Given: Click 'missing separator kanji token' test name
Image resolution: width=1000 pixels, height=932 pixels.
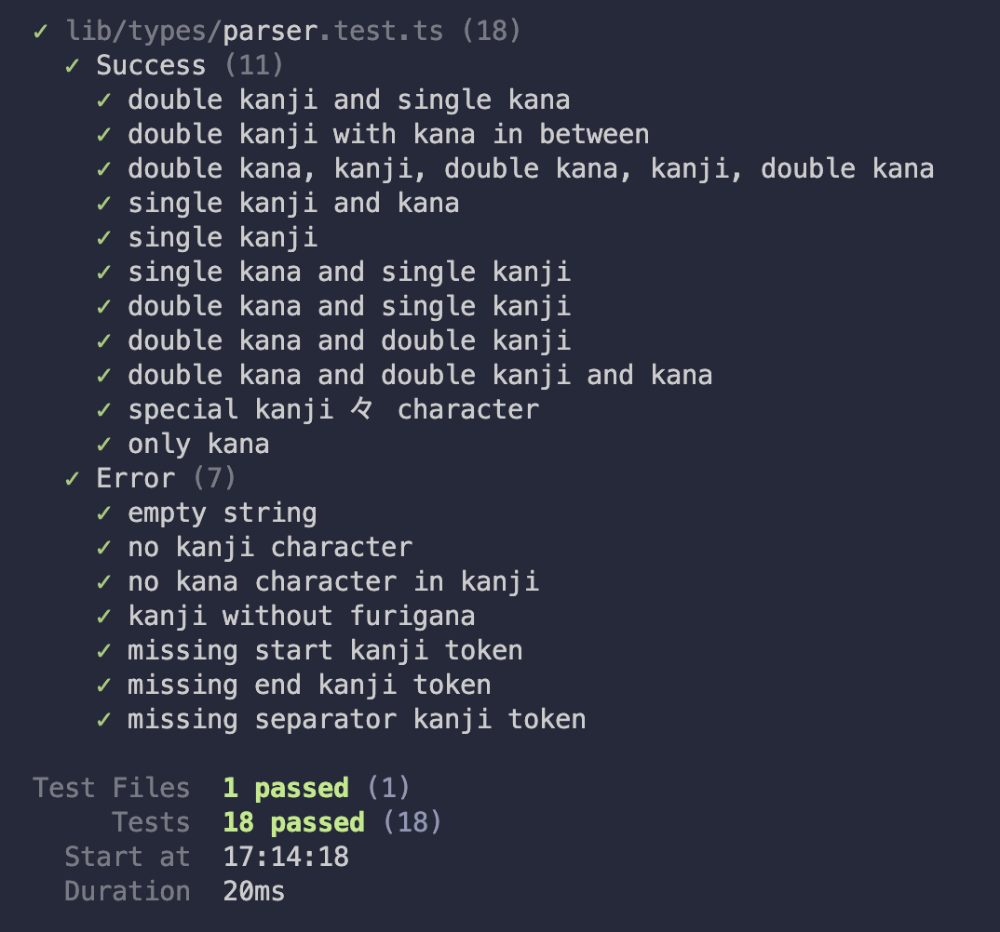Looking at the screenshot, I should (356, 719).
